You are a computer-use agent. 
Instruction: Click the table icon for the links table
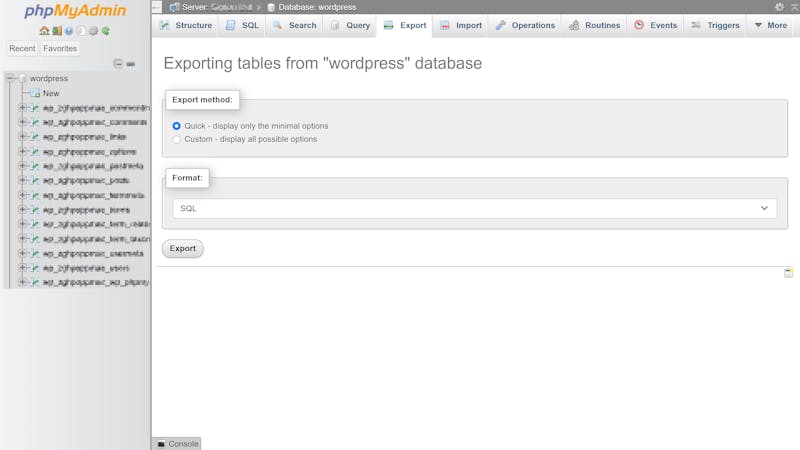point(35,137)
